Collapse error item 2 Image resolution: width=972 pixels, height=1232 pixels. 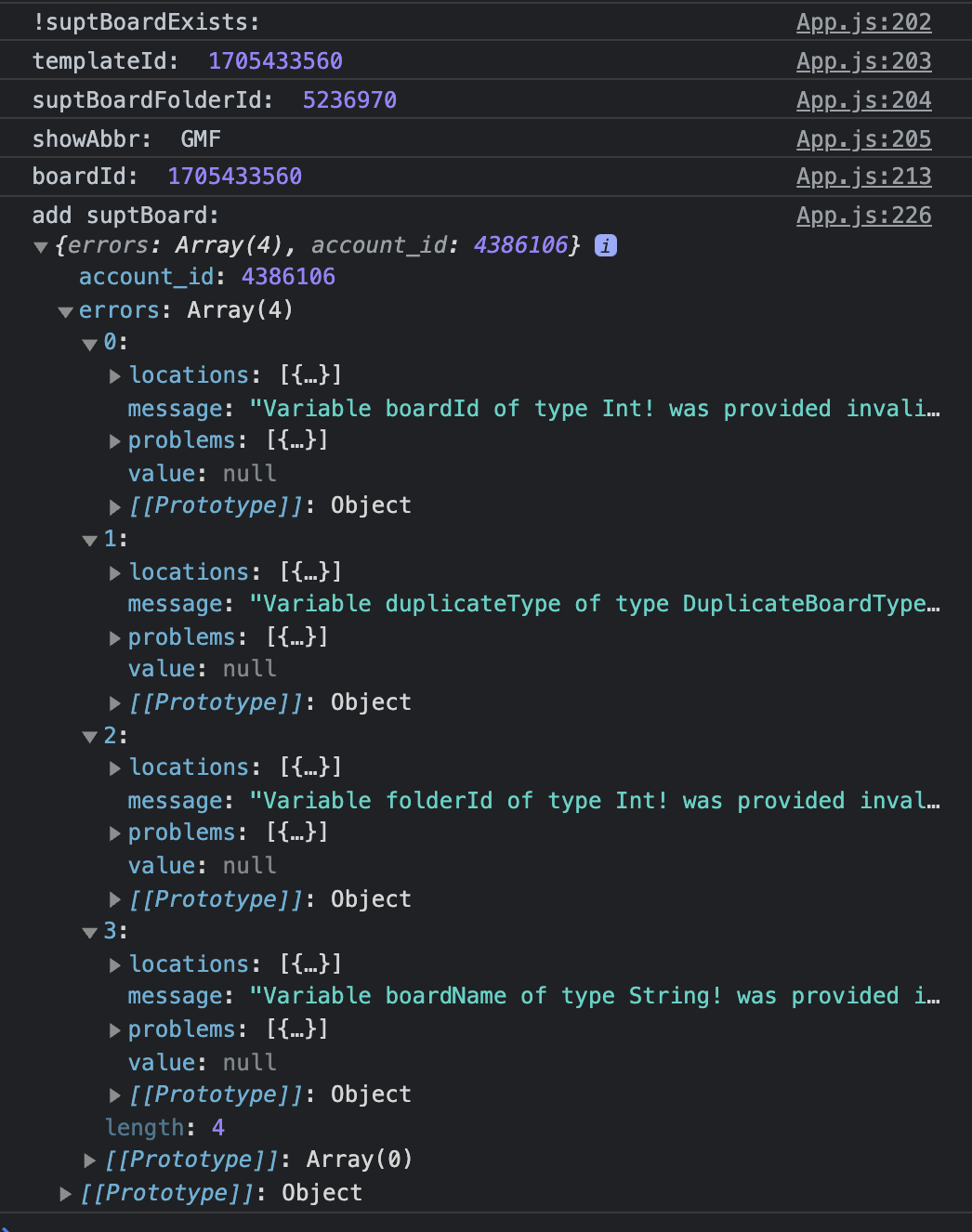[x=90, y=738]
